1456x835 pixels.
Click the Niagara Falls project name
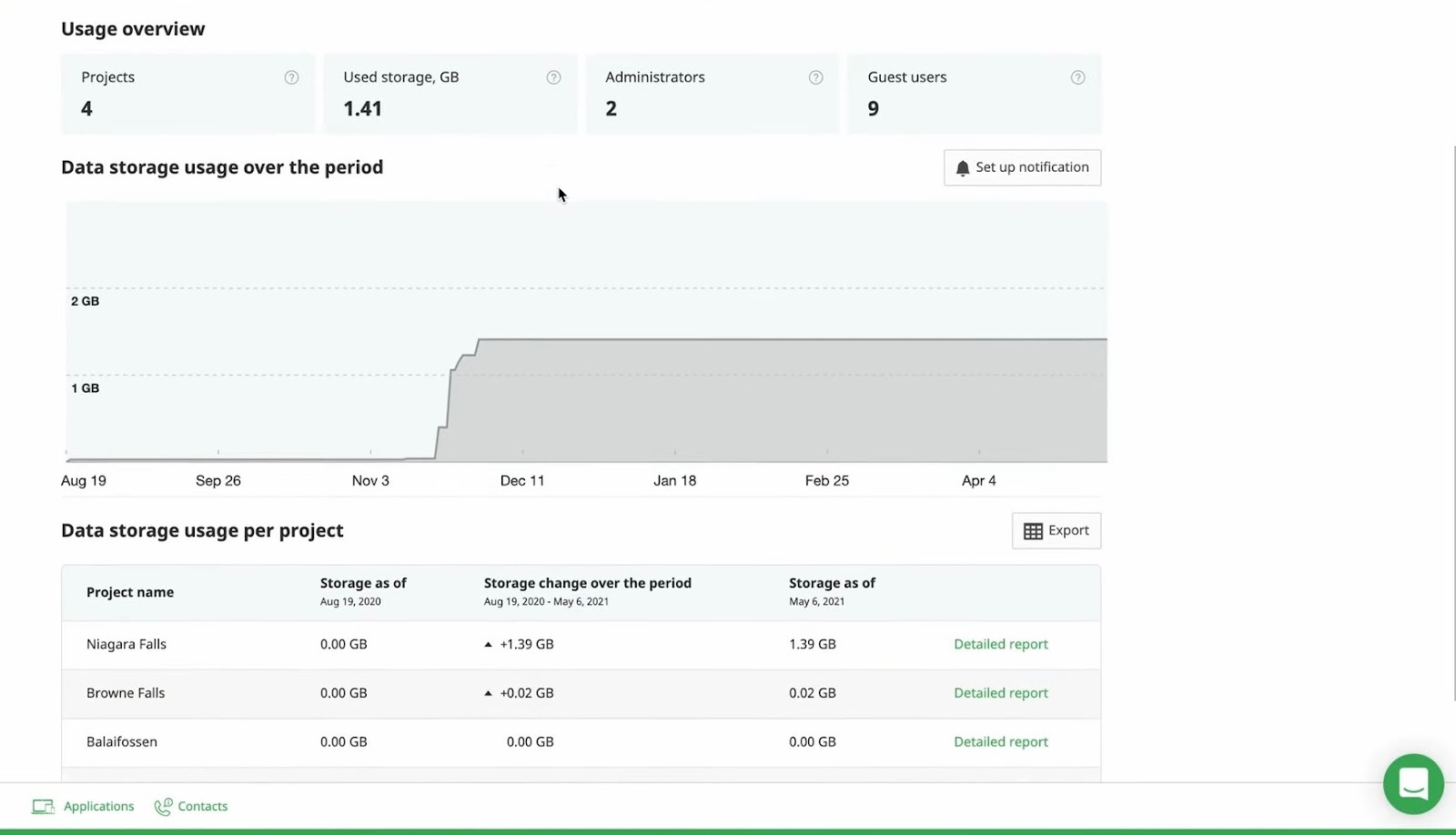tap(126, 644)
